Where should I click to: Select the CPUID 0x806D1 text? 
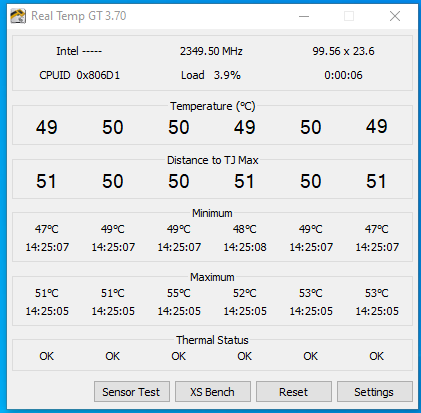pyautogui.click(x=80, y=75)
